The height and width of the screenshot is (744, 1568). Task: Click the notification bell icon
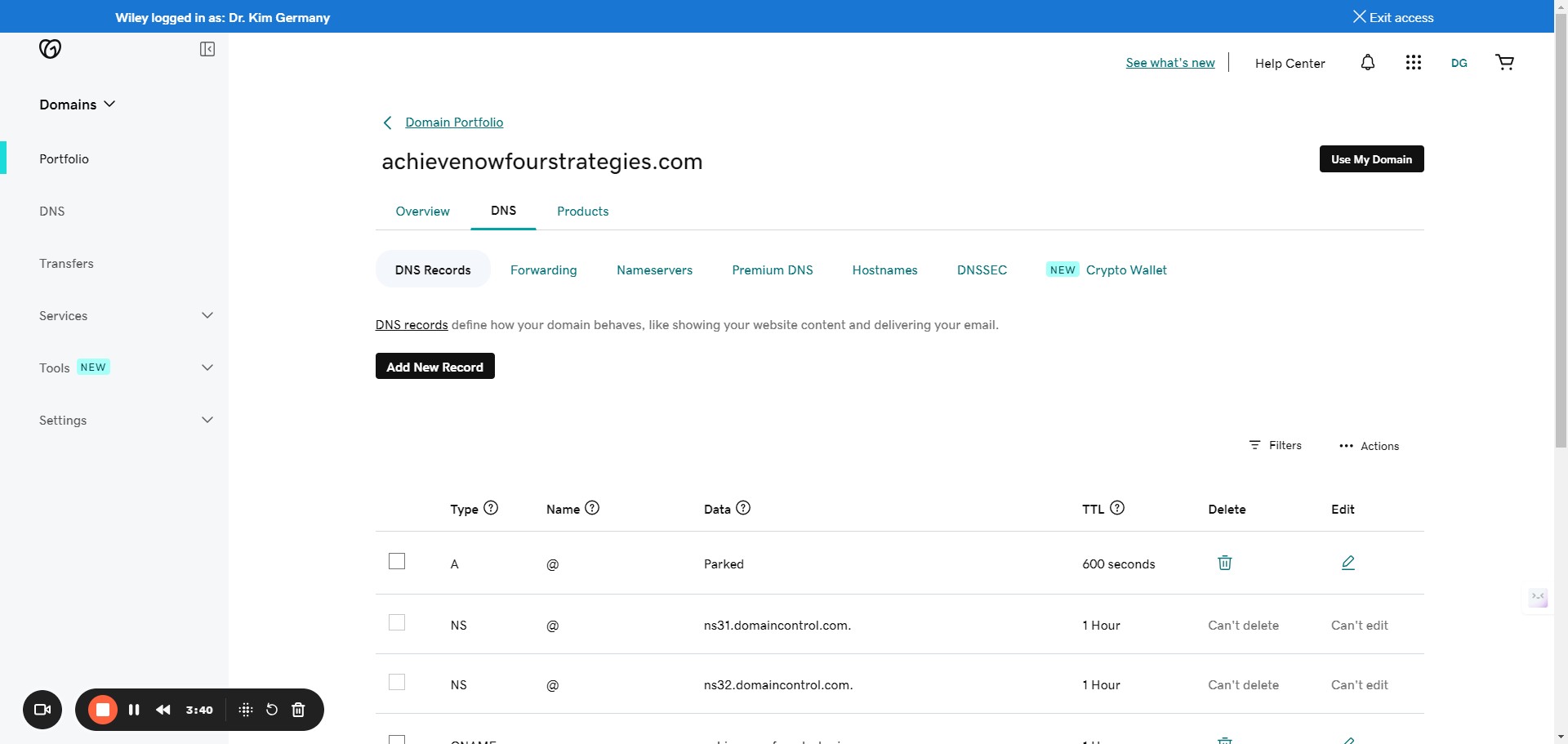[1367, 63]
